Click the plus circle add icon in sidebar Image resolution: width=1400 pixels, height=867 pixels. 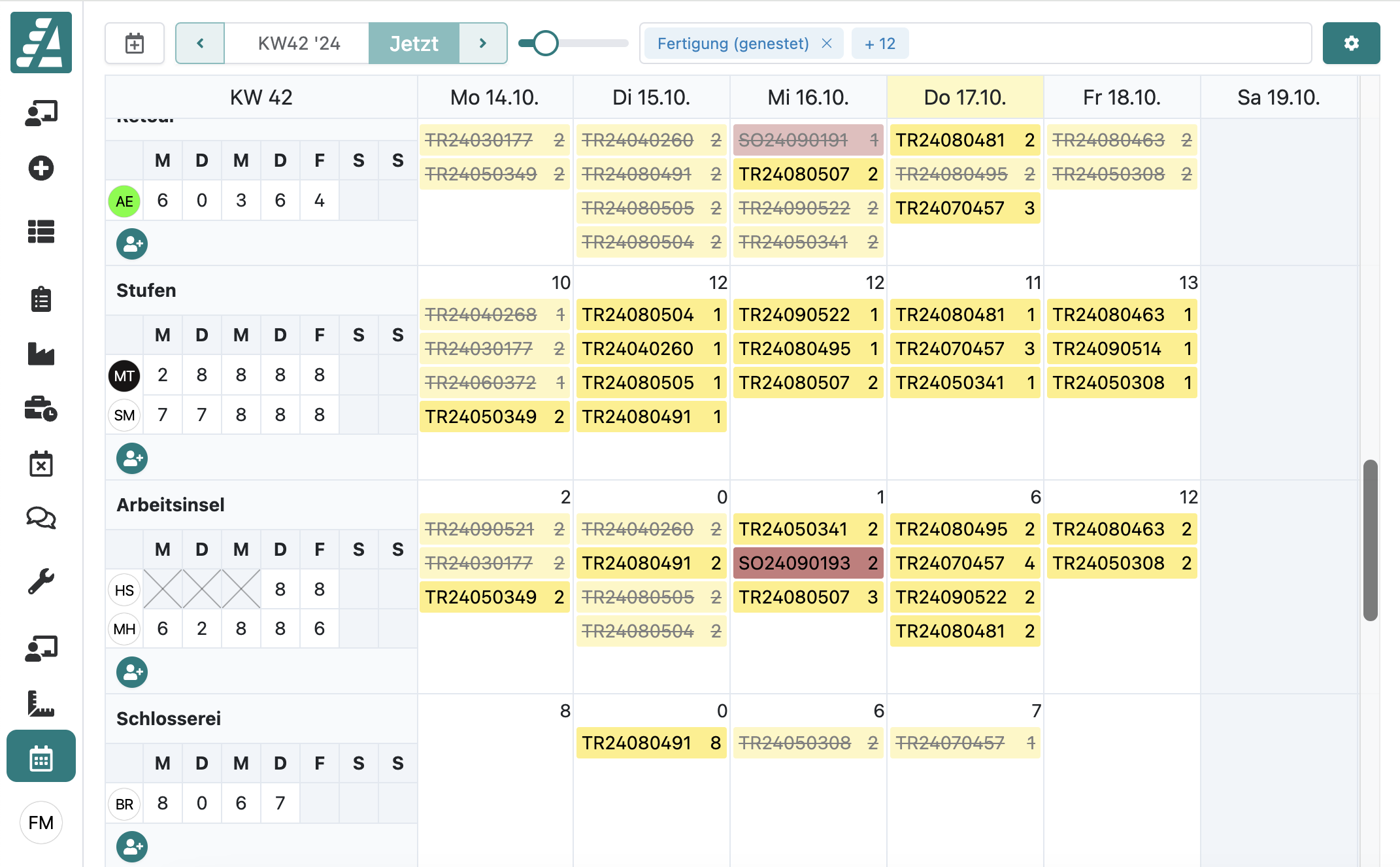(x=41, y=168)
